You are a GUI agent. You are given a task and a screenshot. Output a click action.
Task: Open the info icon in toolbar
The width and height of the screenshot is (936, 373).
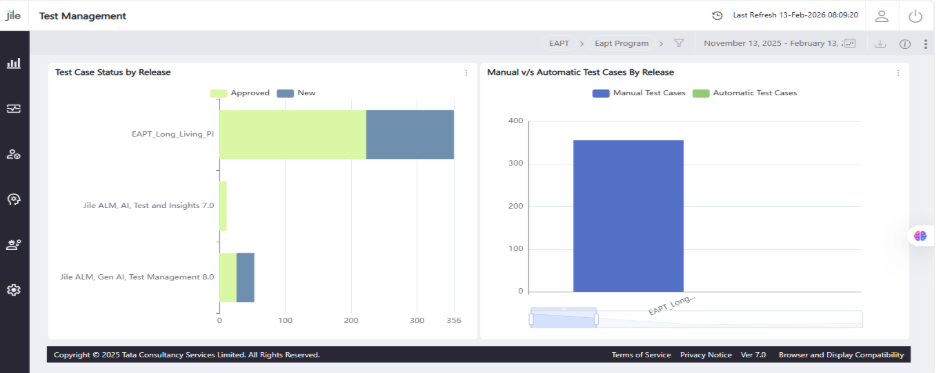[x=905, y=44]
